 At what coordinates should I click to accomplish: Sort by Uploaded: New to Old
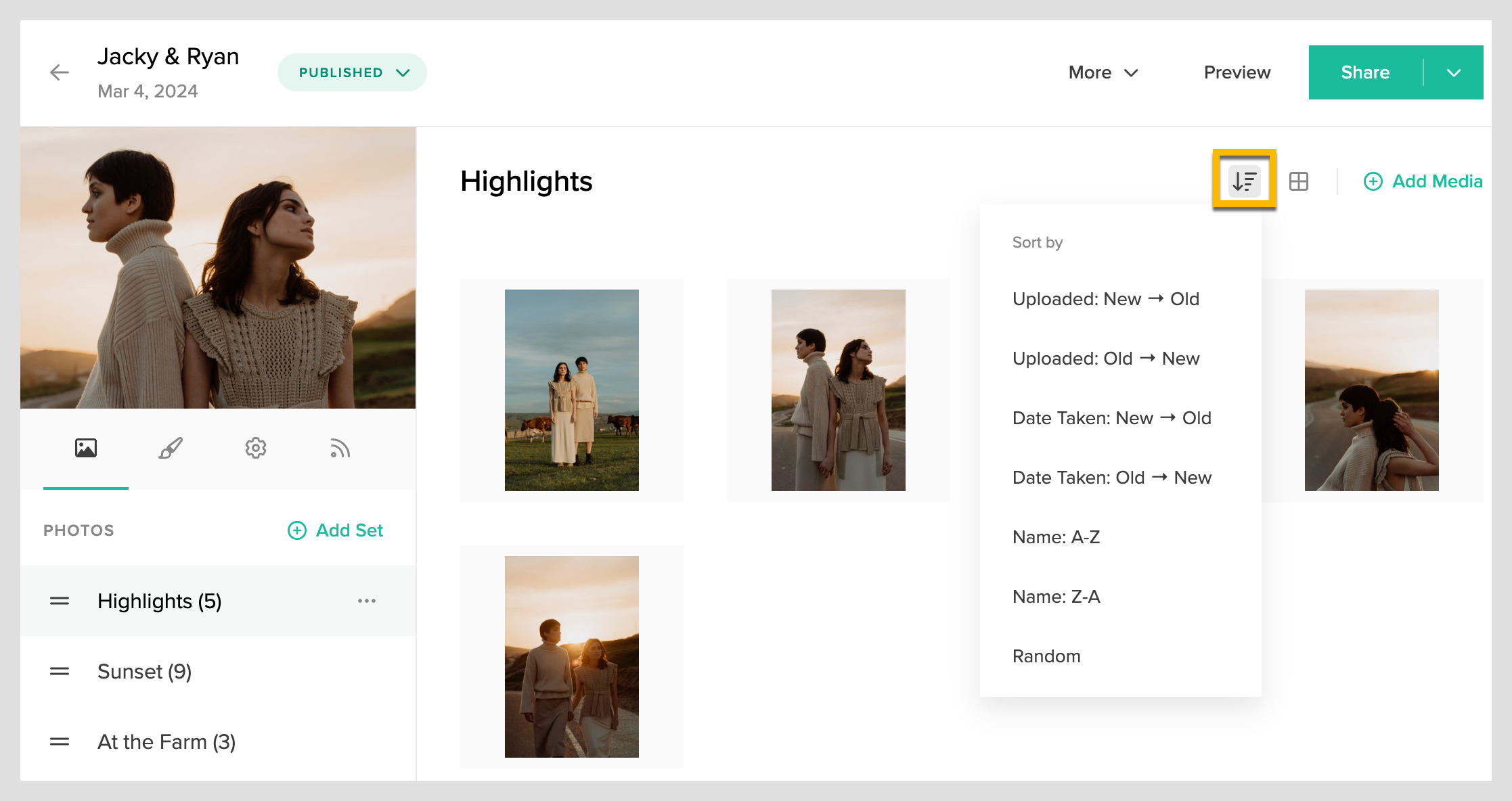pyautogui.click(x=1121, y=299)
